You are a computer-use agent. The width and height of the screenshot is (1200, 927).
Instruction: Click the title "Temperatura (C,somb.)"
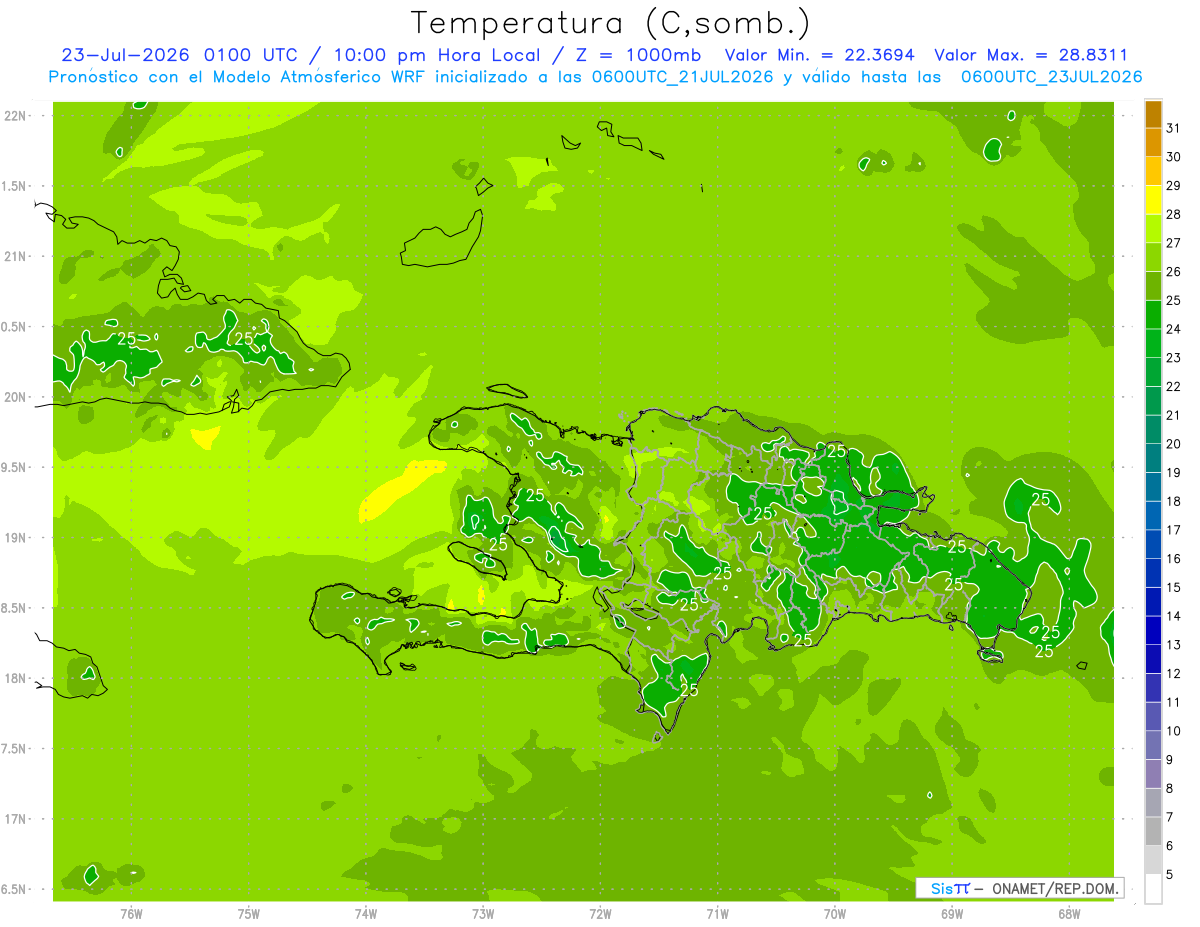click(610, 24)
